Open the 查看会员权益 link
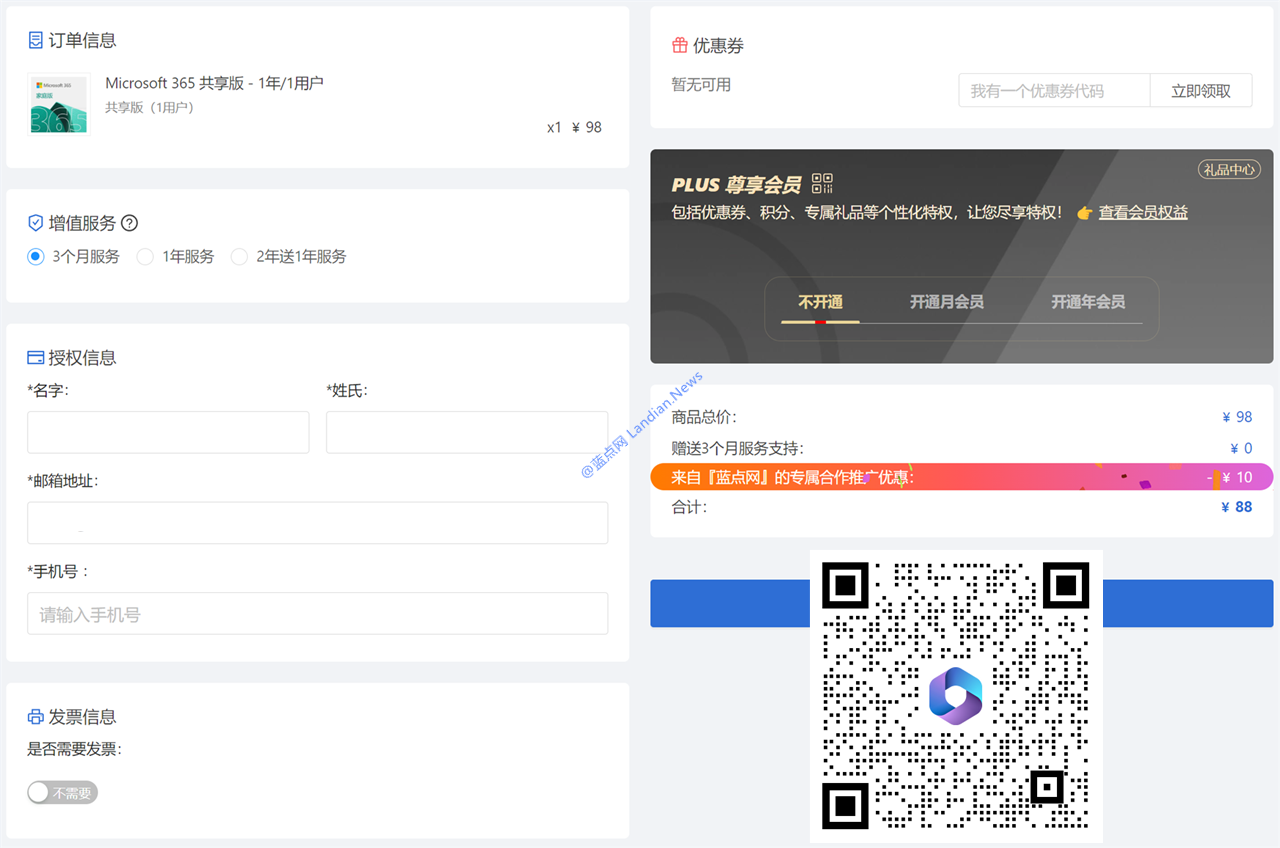This screenshot has height=848, width=1280. pos(1142,213)
